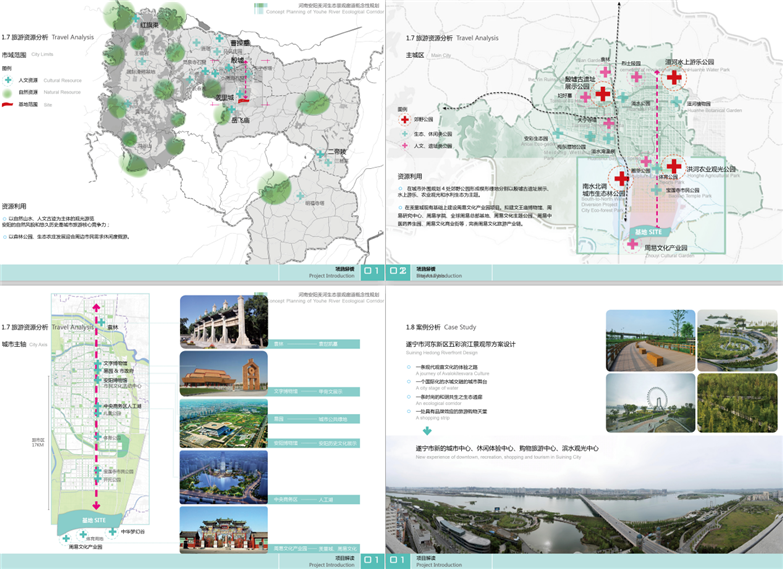The image size is (783, 569).
Task: Click the red cross at 洪河农业观光公园
Action: coord(674,165)
